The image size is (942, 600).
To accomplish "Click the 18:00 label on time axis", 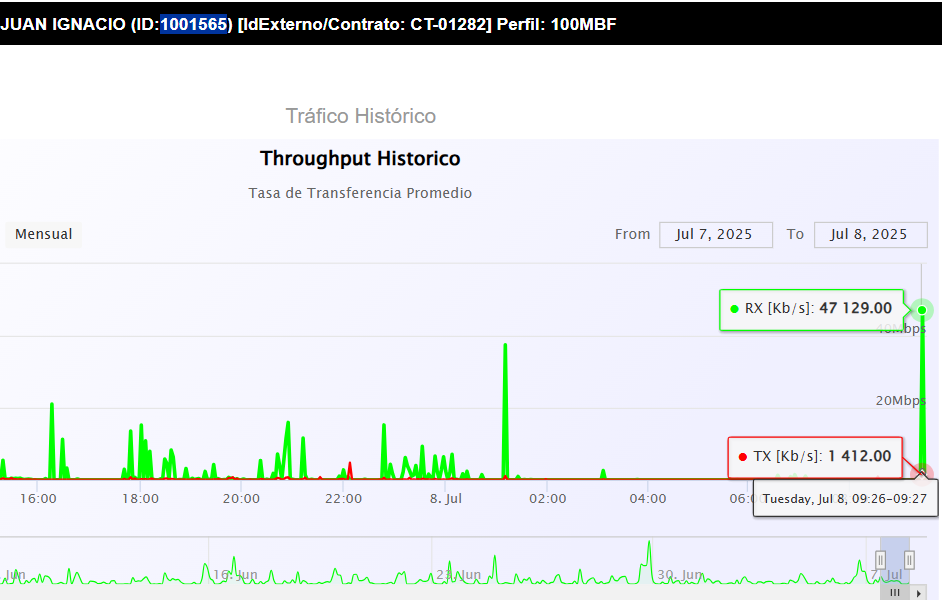I will [139, 498].
